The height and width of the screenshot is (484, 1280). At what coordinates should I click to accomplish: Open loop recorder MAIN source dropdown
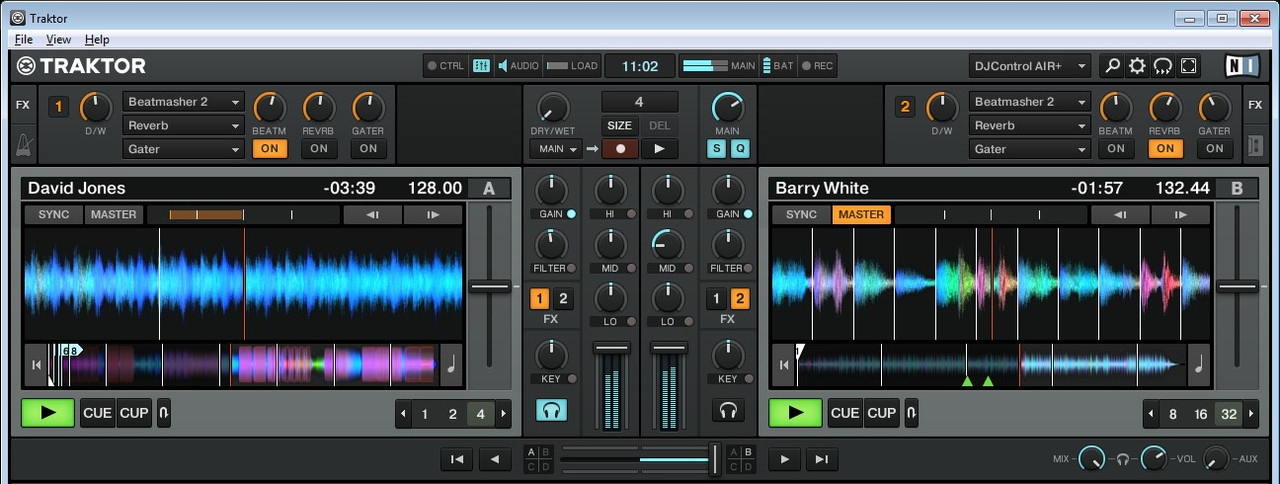point(556,149)
